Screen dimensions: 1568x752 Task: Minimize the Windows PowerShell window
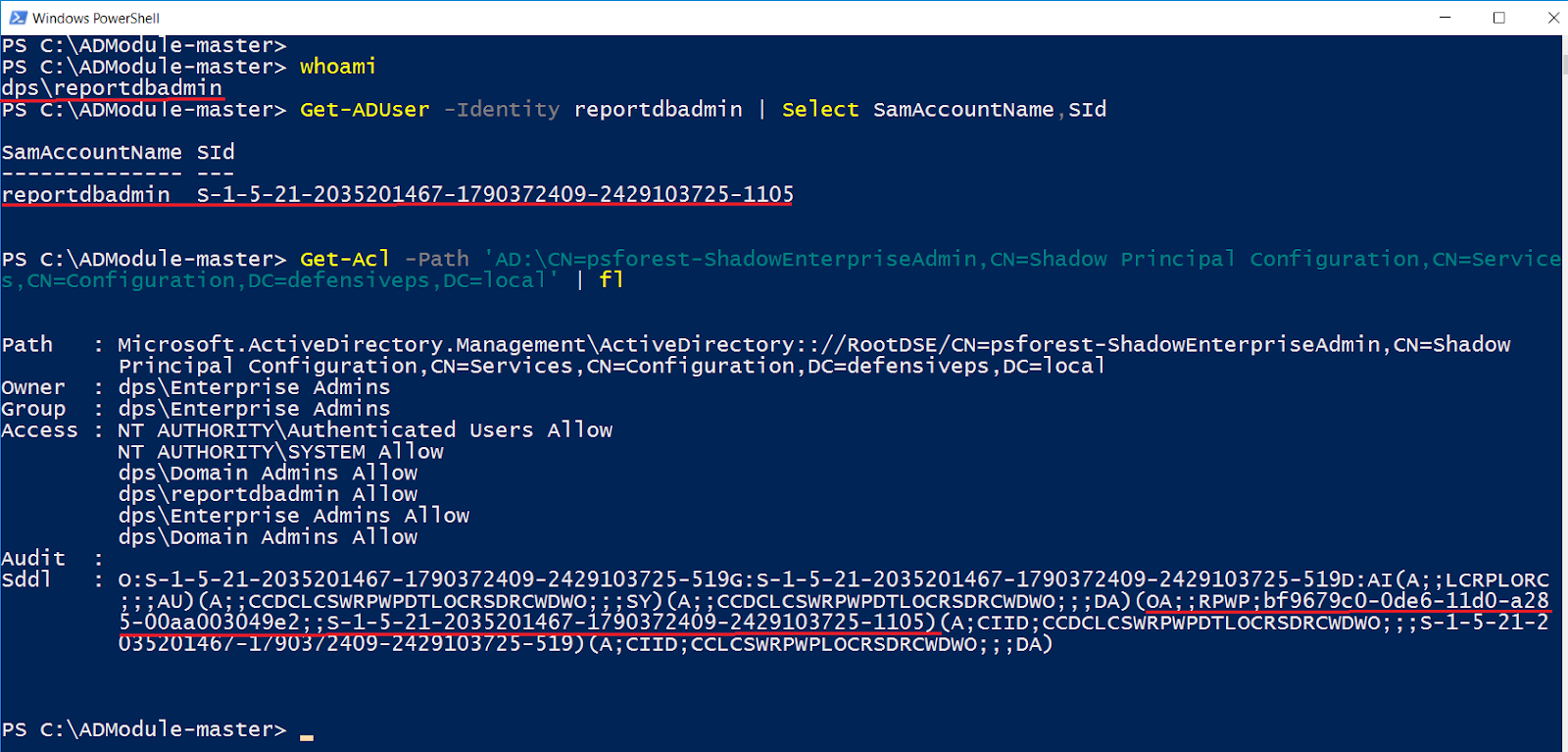pos(1445,18)
